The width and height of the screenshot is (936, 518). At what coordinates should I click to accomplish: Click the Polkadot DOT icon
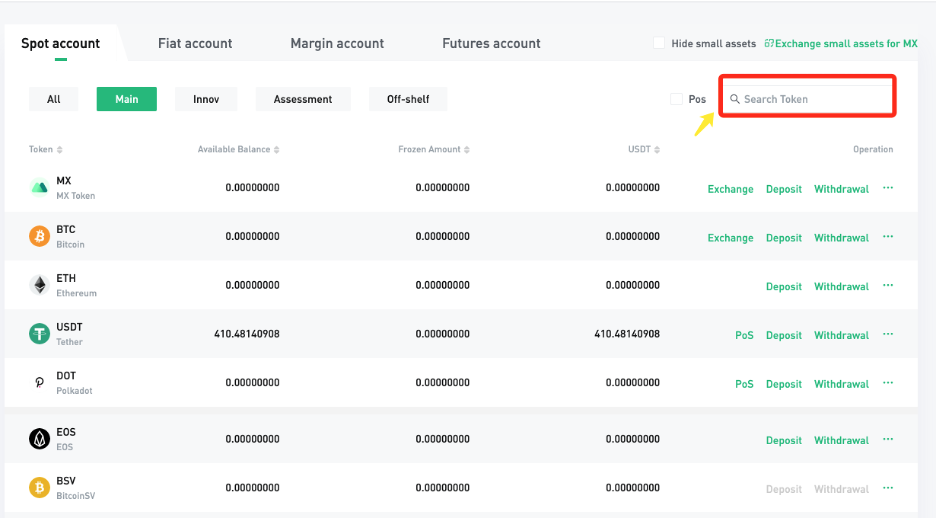[x=39, y=383]
